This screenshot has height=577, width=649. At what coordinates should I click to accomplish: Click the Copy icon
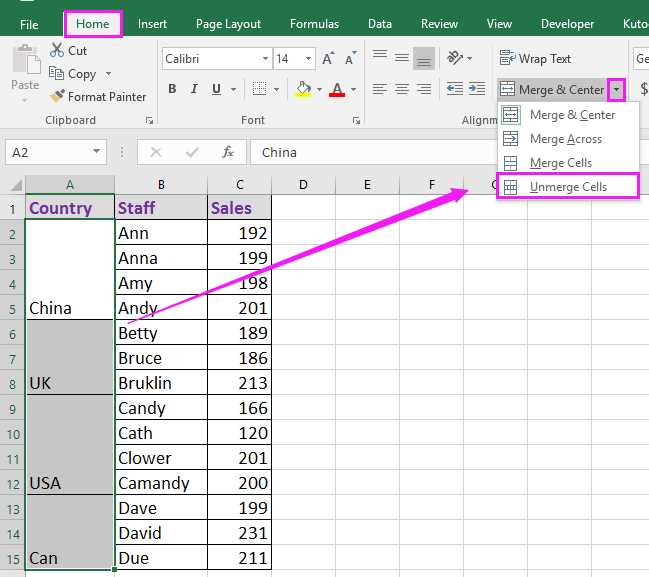pyautogui.click(x=56, y=74)
